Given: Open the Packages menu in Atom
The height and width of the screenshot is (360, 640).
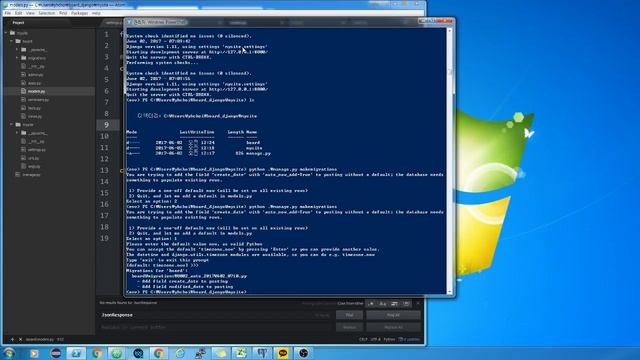Looking at the screenshot, I should (80, 13).
